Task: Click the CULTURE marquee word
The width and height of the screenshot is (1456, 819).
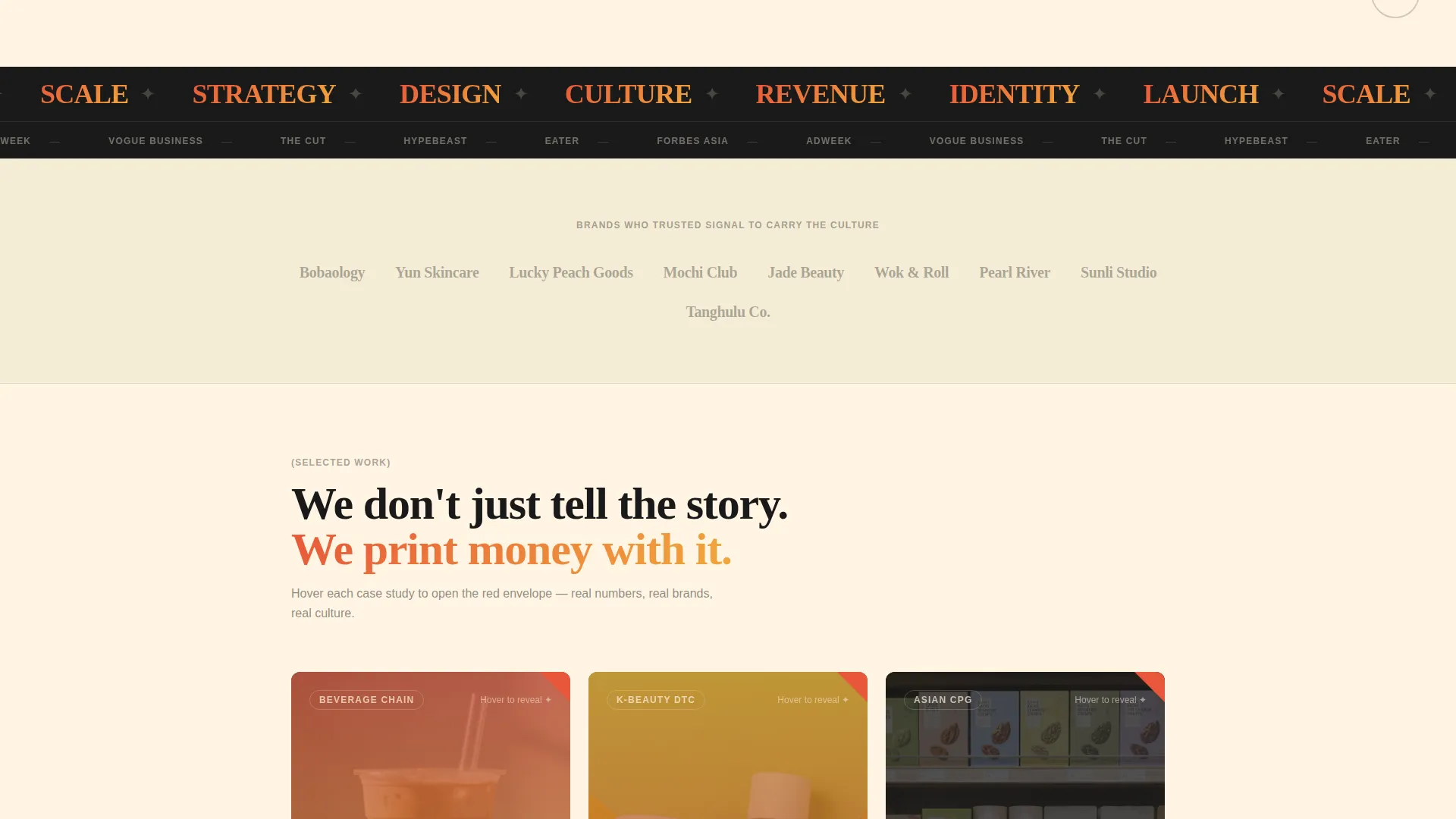Action: (628, 94)
